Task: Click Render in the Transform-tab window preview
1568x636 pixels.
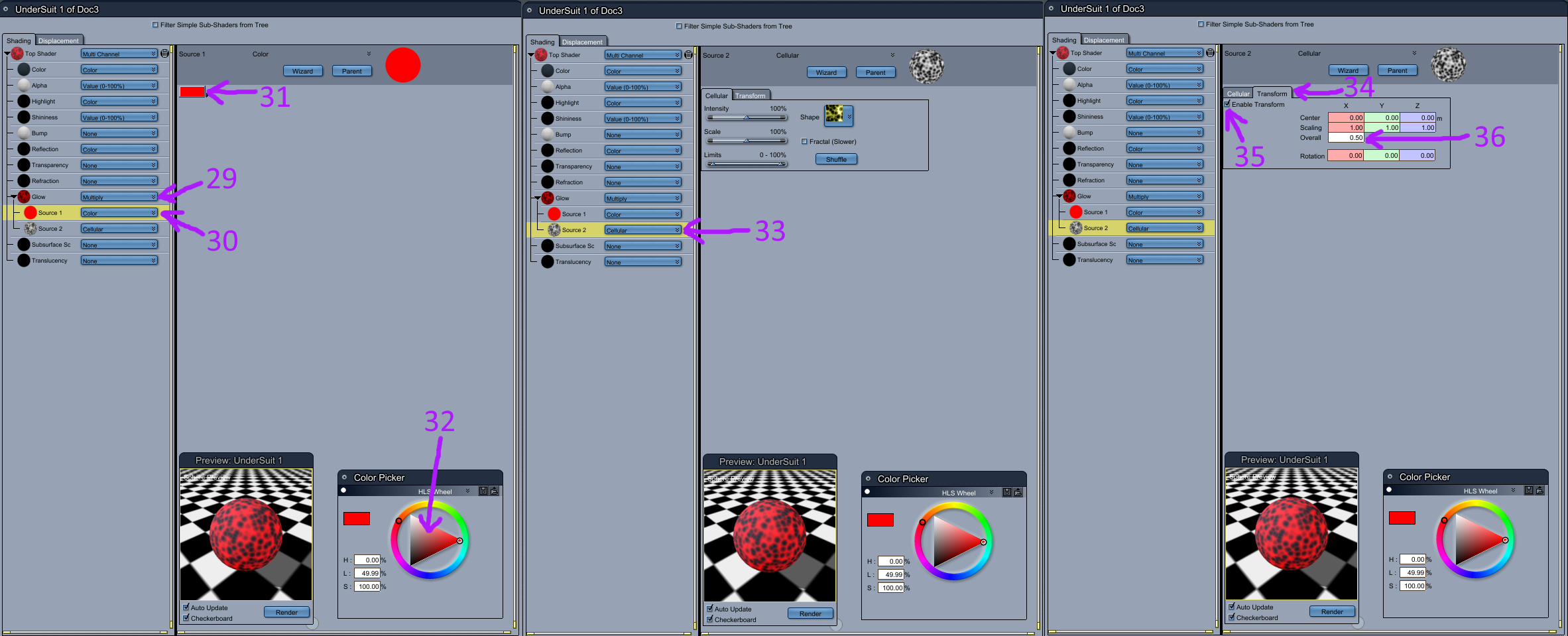Action: click(x=1332, y=611)
